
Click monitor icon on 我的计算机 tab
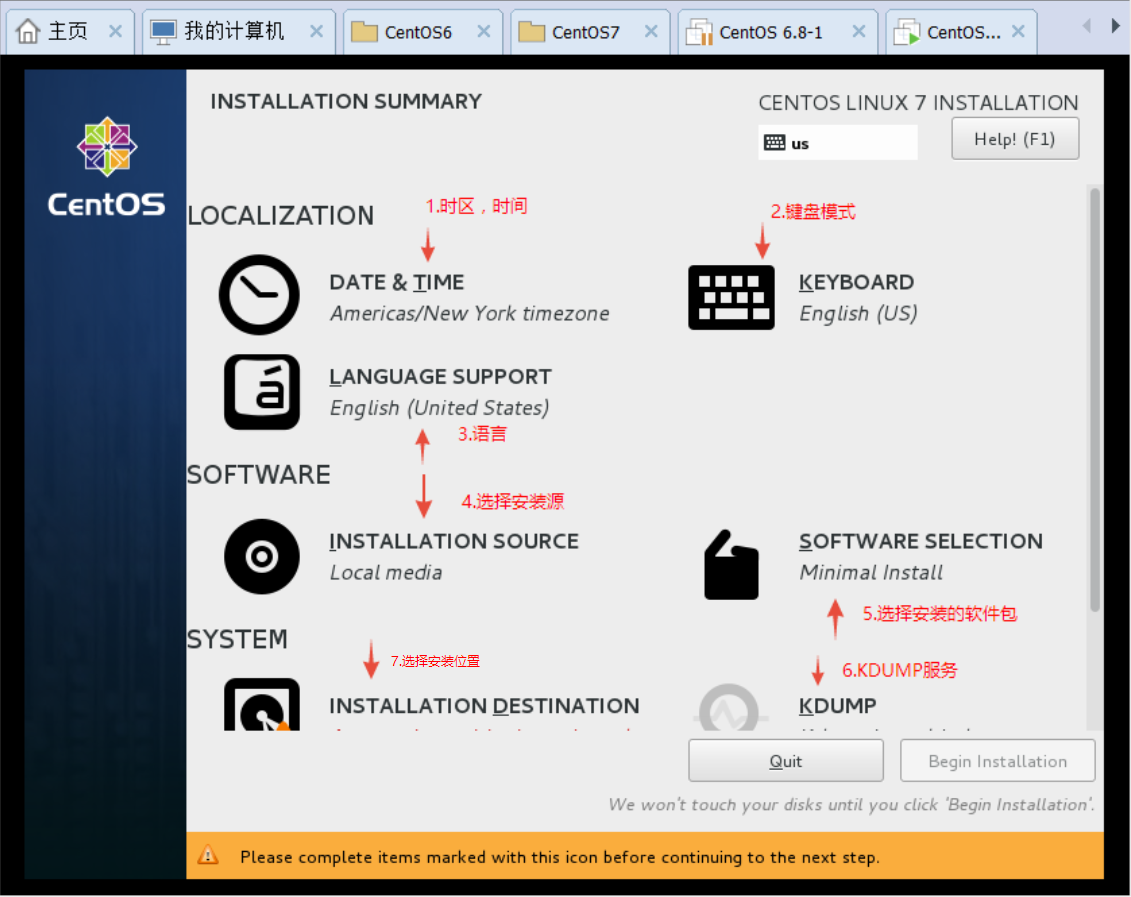pyautogui.click(x=163, y=32)
